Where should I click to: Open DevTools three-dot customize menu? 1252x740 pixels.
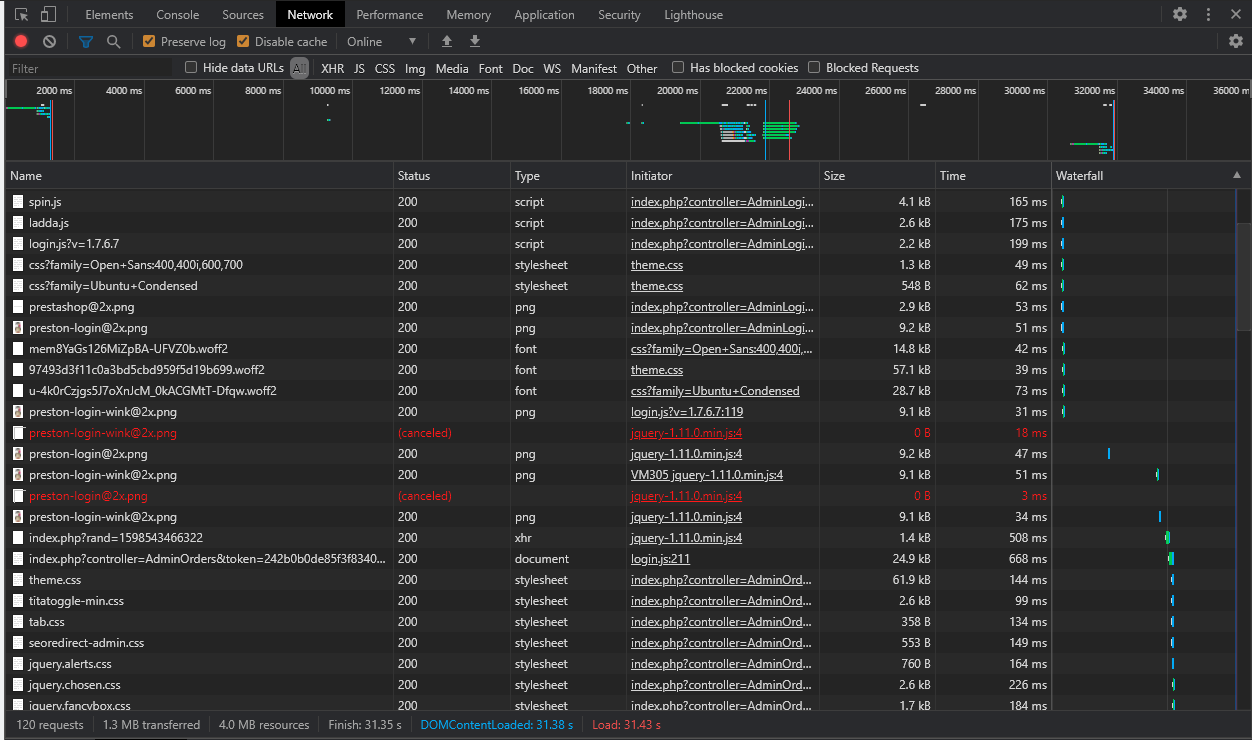coord(1208,14)
